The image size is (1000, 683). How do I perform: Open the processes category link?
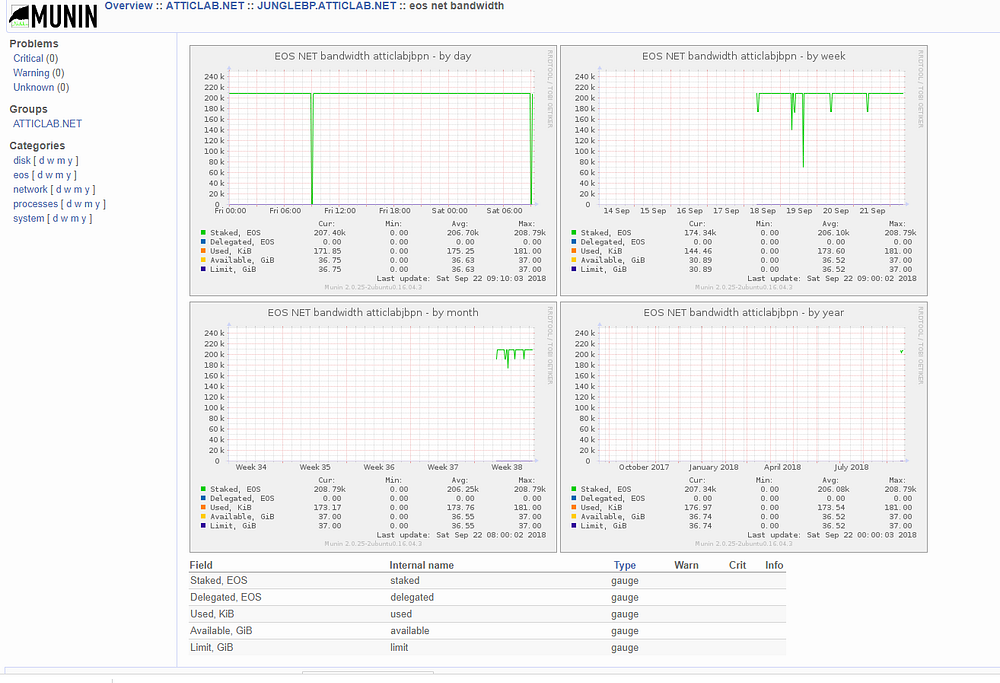point(35,204)
